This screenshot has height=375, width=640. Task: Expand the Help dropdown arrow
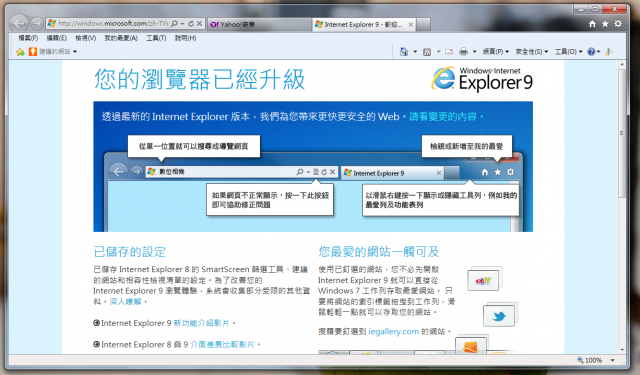pyautogui.click(x=598, y=52)
